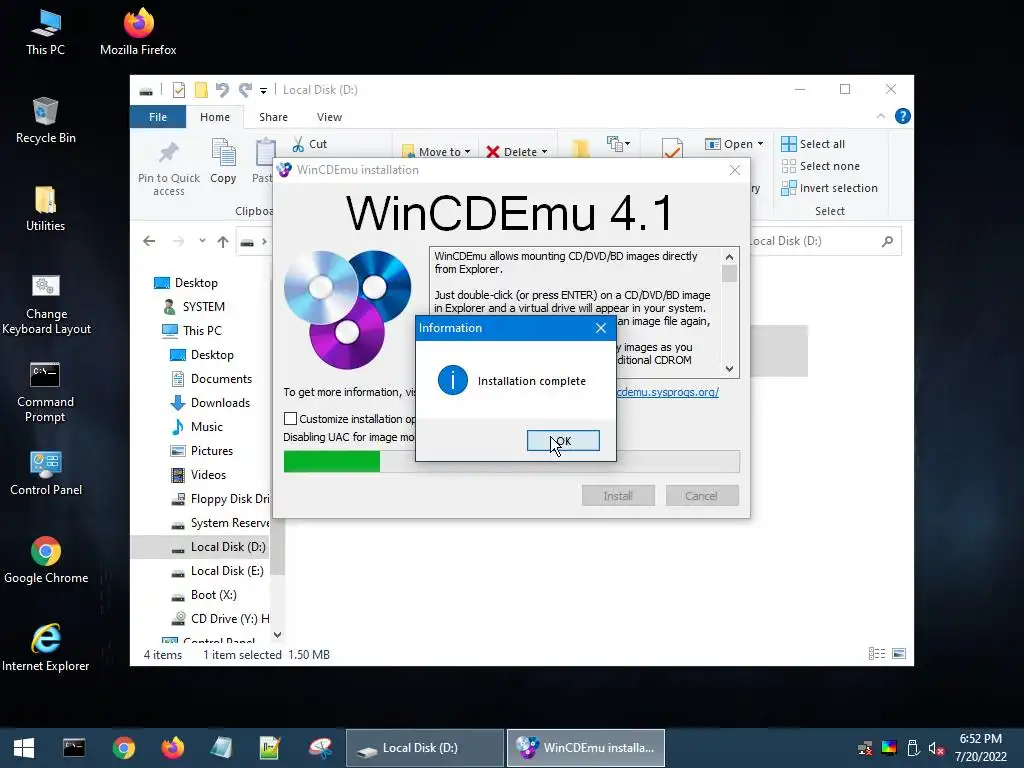Open the Delete dropdown arrow
1024x768 pixels.
pyautogui.click(x=544, y=152)
